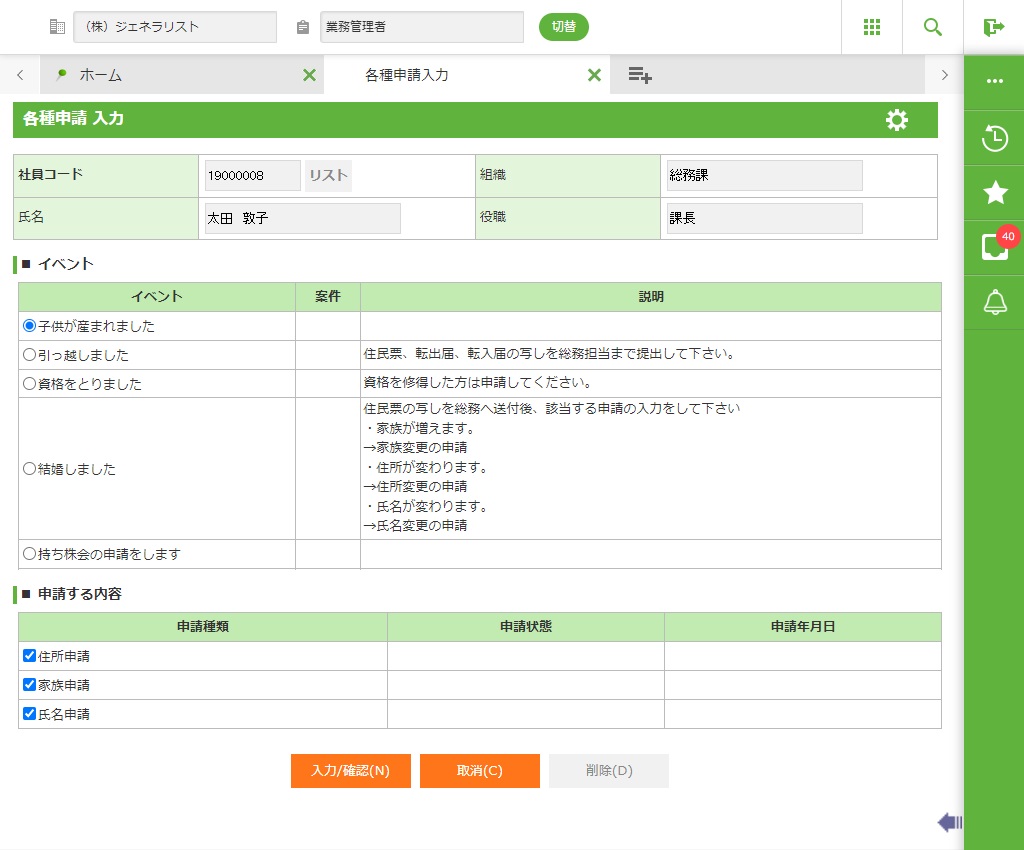The width and height of the screenshot is (1024, 850).
Task: Click the add new tab icon
Action: pos(640,75)
